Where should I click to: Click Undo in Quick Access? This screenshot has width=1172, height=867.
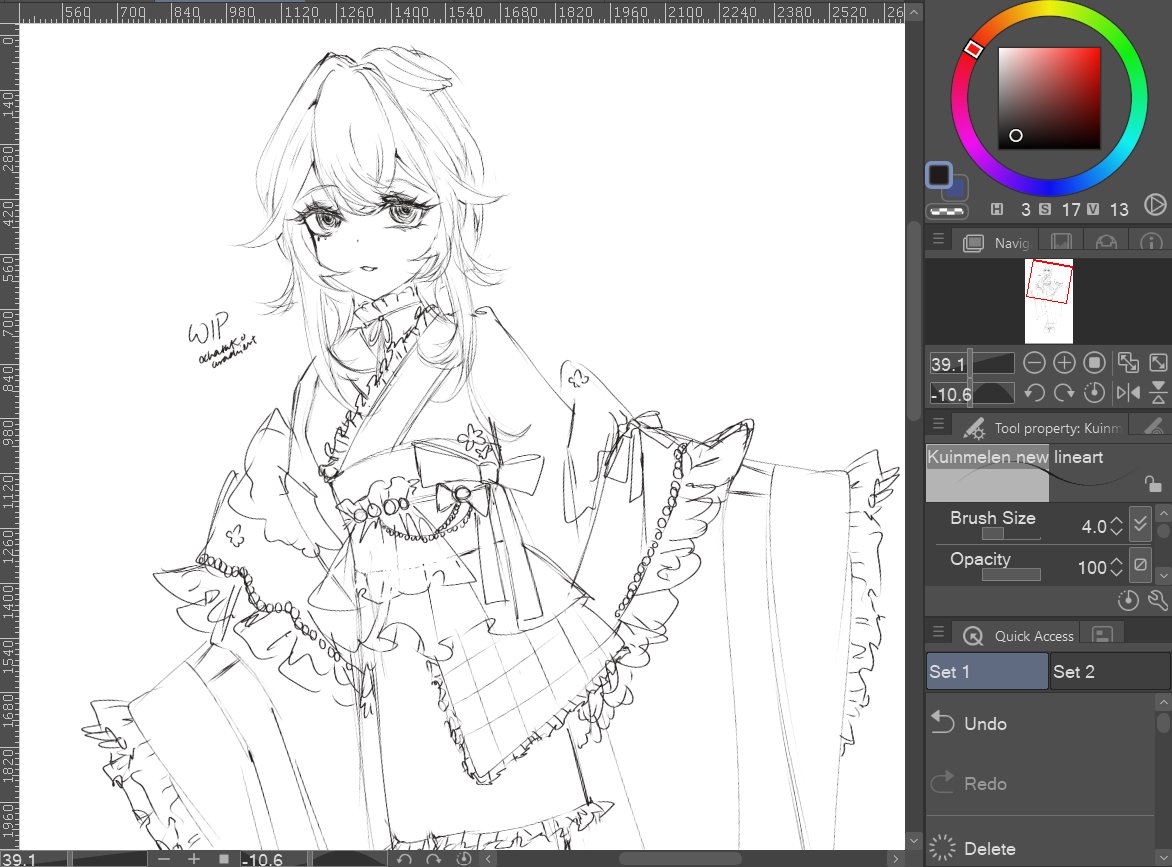click(x=1040, y=723)
